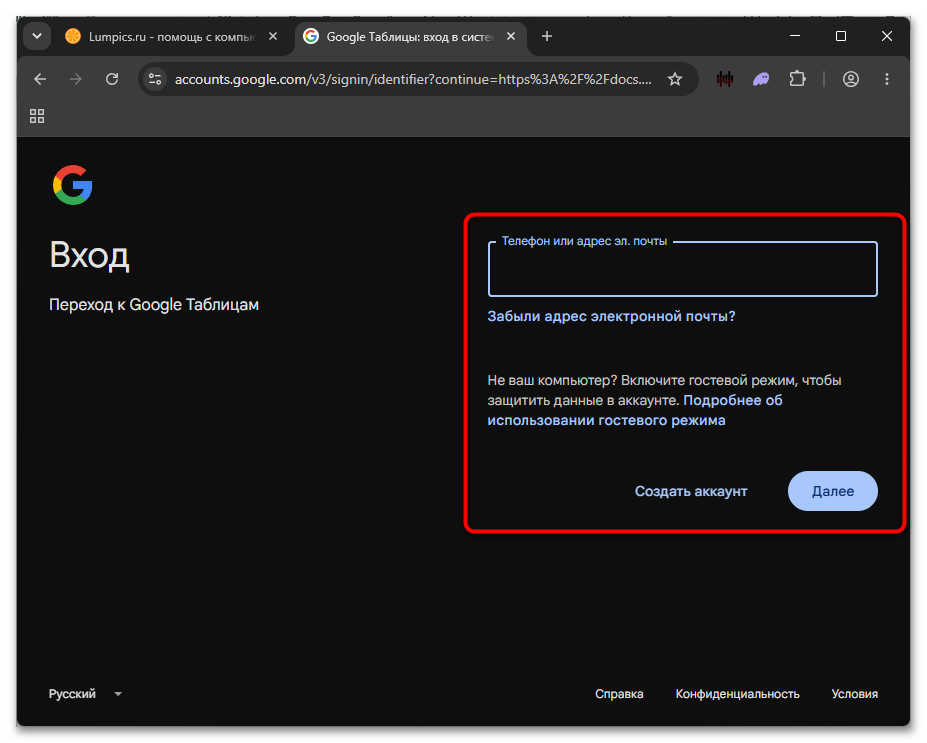
Task: Open the purple ghost extension icon
Action: (761, 79)
